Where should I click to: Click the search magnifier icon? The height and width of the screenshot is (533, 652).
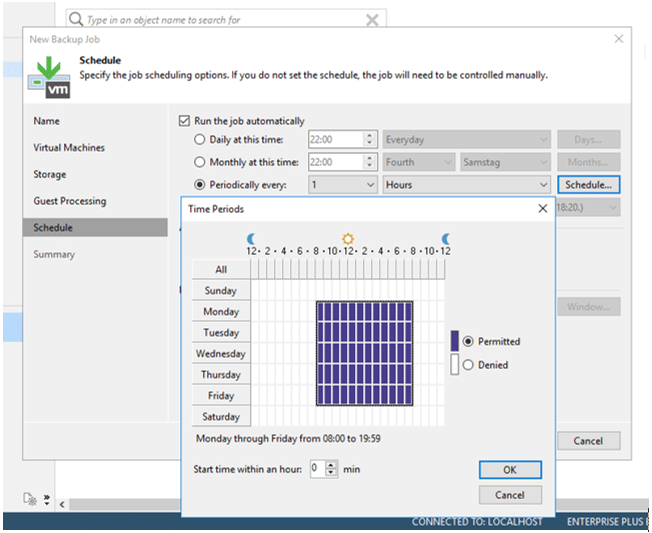[x=76, y=19]
